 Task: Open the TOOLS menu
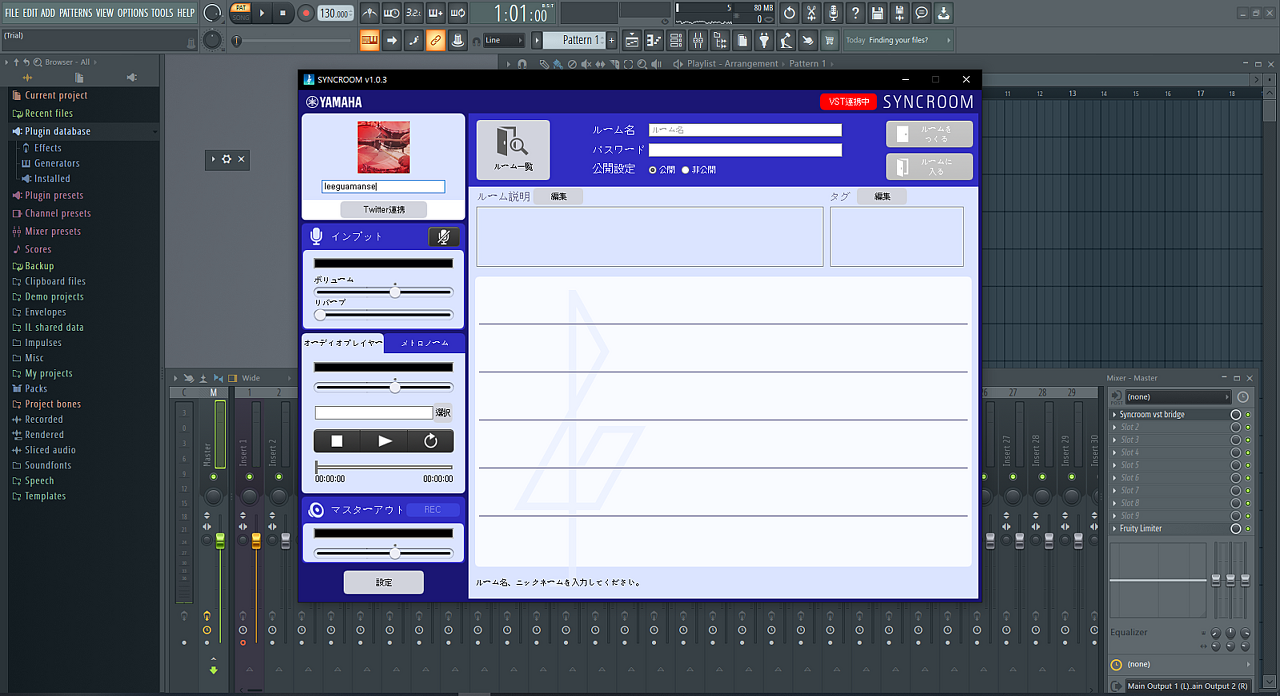pyautogui.click(x=162, y=13)
